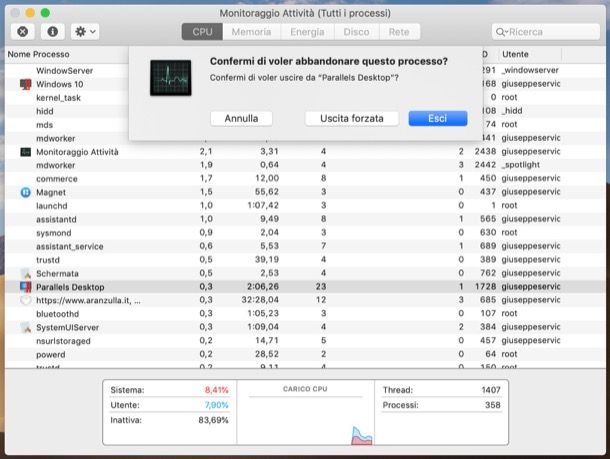
Task: Choose Uscita forzata in the dialog
Action: tap(352, 118)
